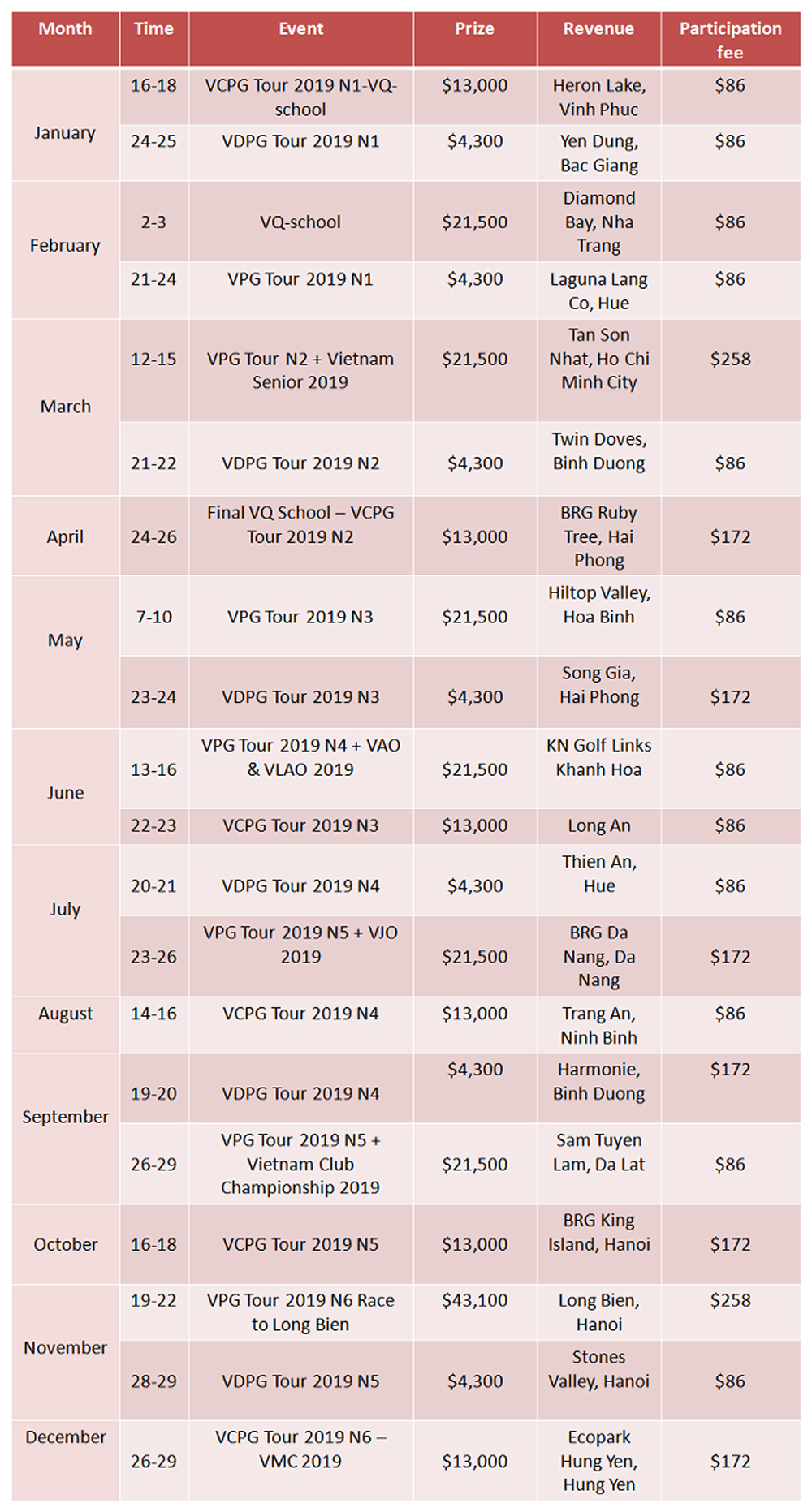Select the September month cell

click(x=66, y=1129)
